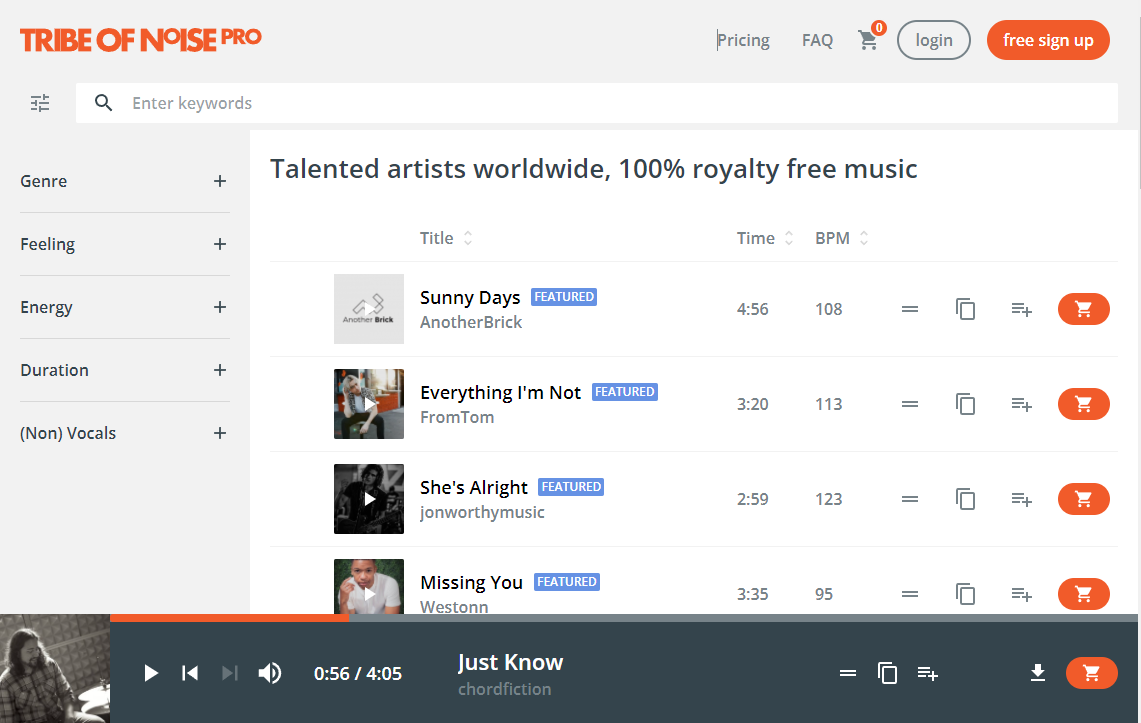Open artist AnotherBrick link
Screen dimensions: 1141x723
pos(471,322)
